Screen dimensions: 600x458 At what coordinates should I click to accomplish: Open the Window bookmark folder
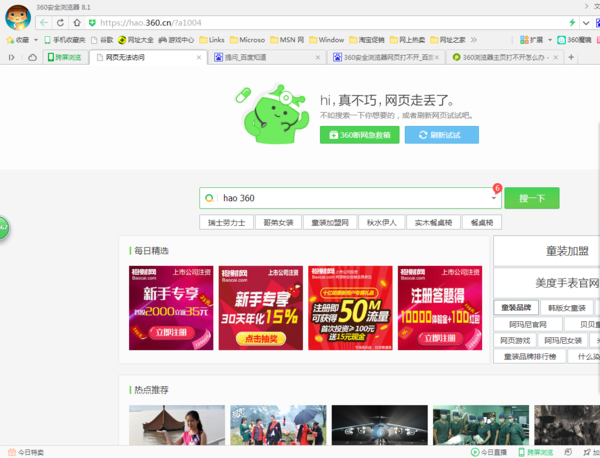coord(326,40)
